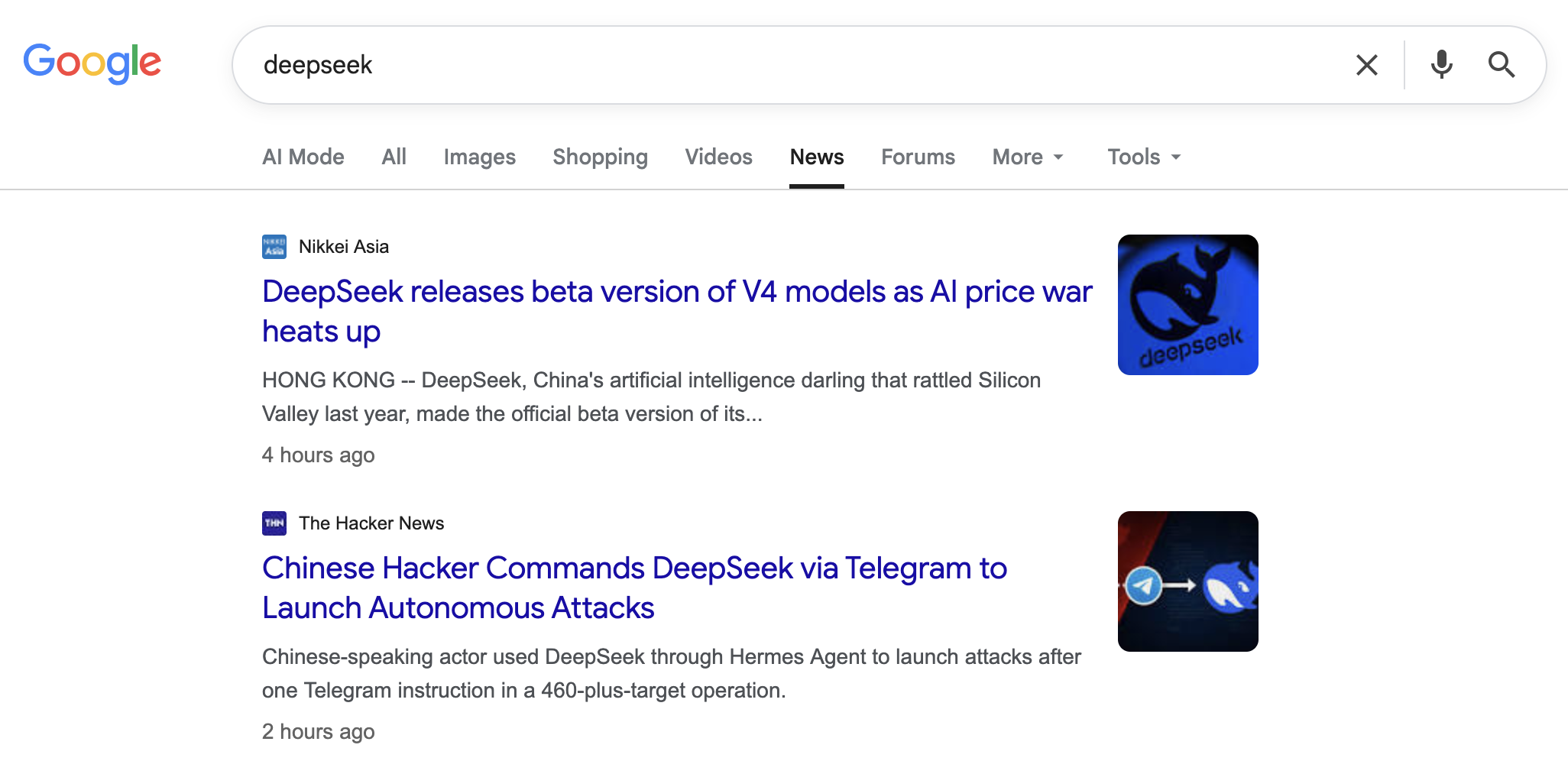The height and width of the screenshot is (761, 1568).
Task: Switch to the Images tab
Action: [480, 157]
